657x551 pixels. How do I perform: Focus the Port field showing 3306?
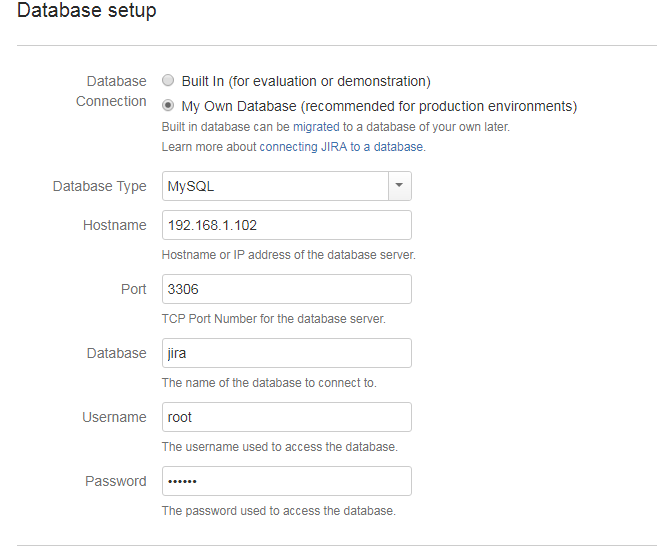click(286, 289)
